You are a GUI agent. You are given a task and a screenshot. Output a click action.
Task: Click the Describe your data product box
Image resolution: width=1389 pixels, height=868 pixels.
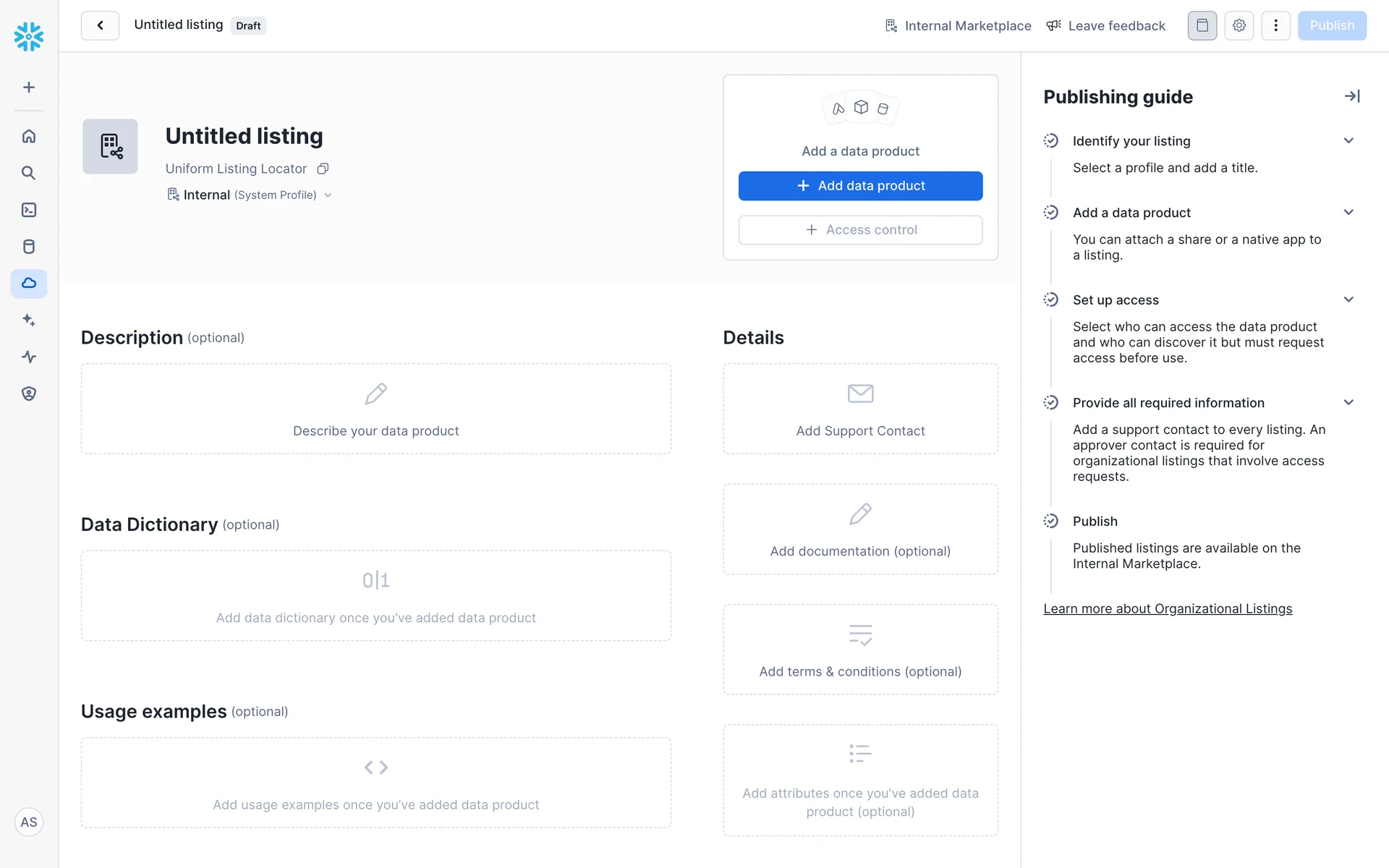(375, 409)
